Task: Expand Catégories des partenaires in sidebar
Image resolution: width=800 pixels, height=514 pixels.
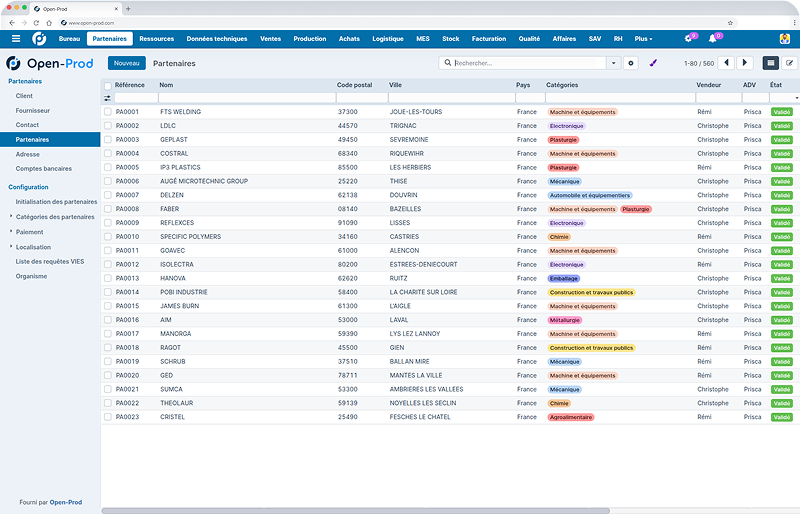Action: [55, 217]
